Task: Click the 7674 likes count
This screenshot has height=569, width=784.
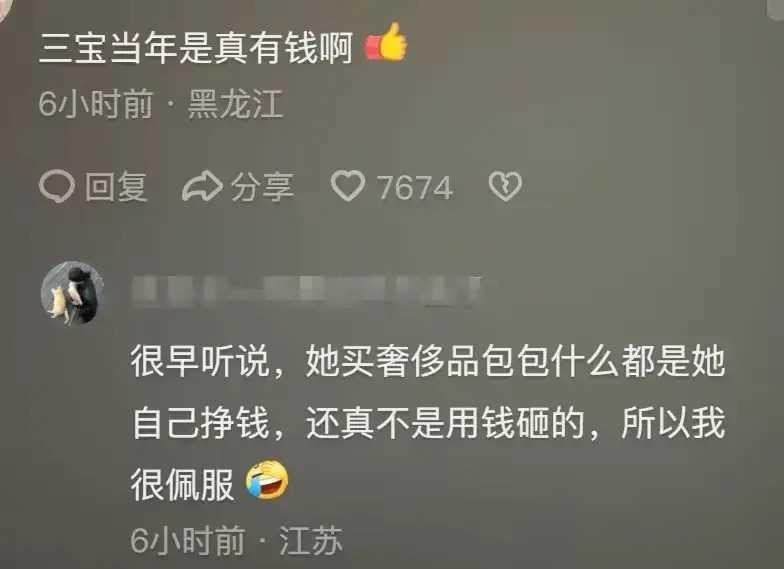Action: click(x=414, y=188)
